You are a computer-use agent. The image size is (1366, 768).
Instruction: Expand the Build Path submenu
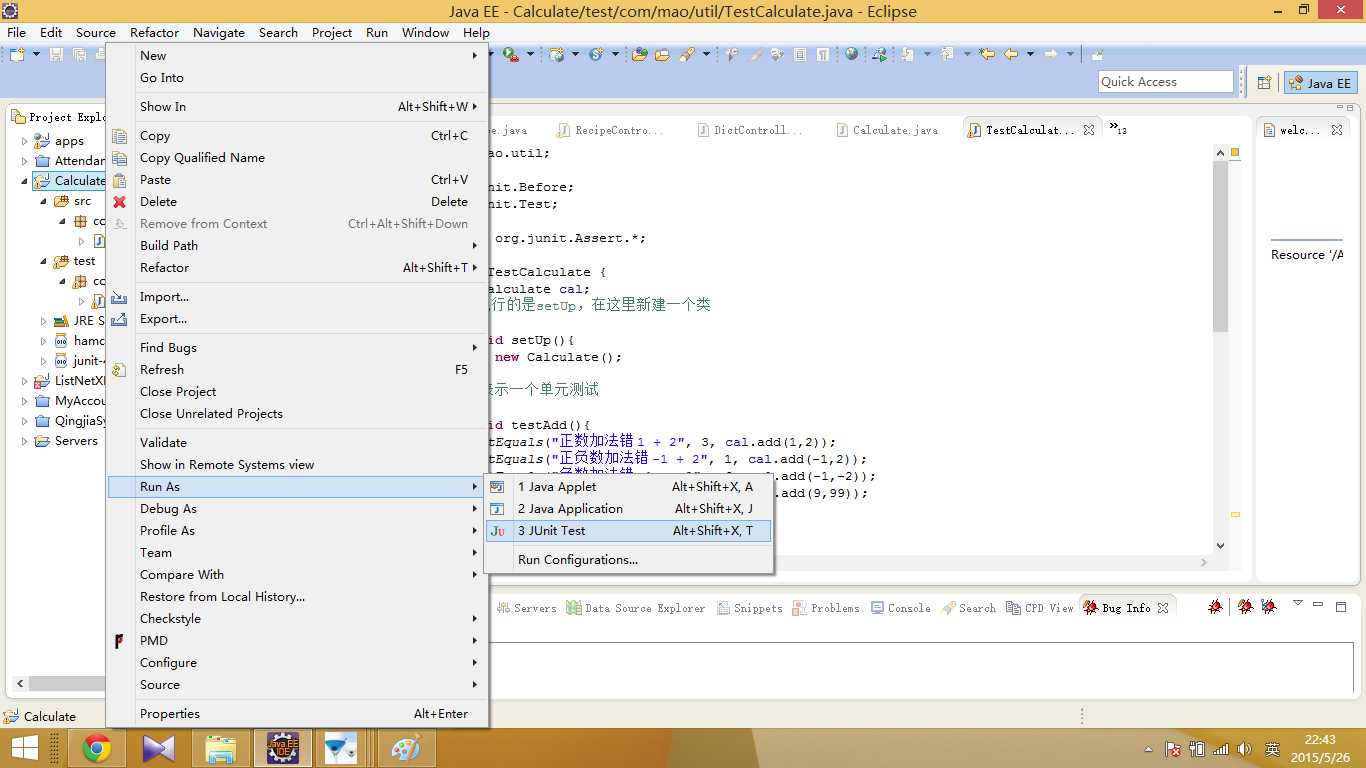pos(297,246)
